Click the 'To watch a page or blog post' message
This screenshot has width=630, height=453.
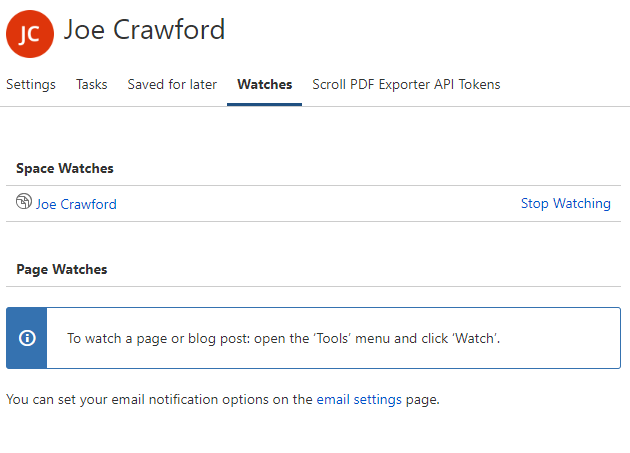[283, 338]
